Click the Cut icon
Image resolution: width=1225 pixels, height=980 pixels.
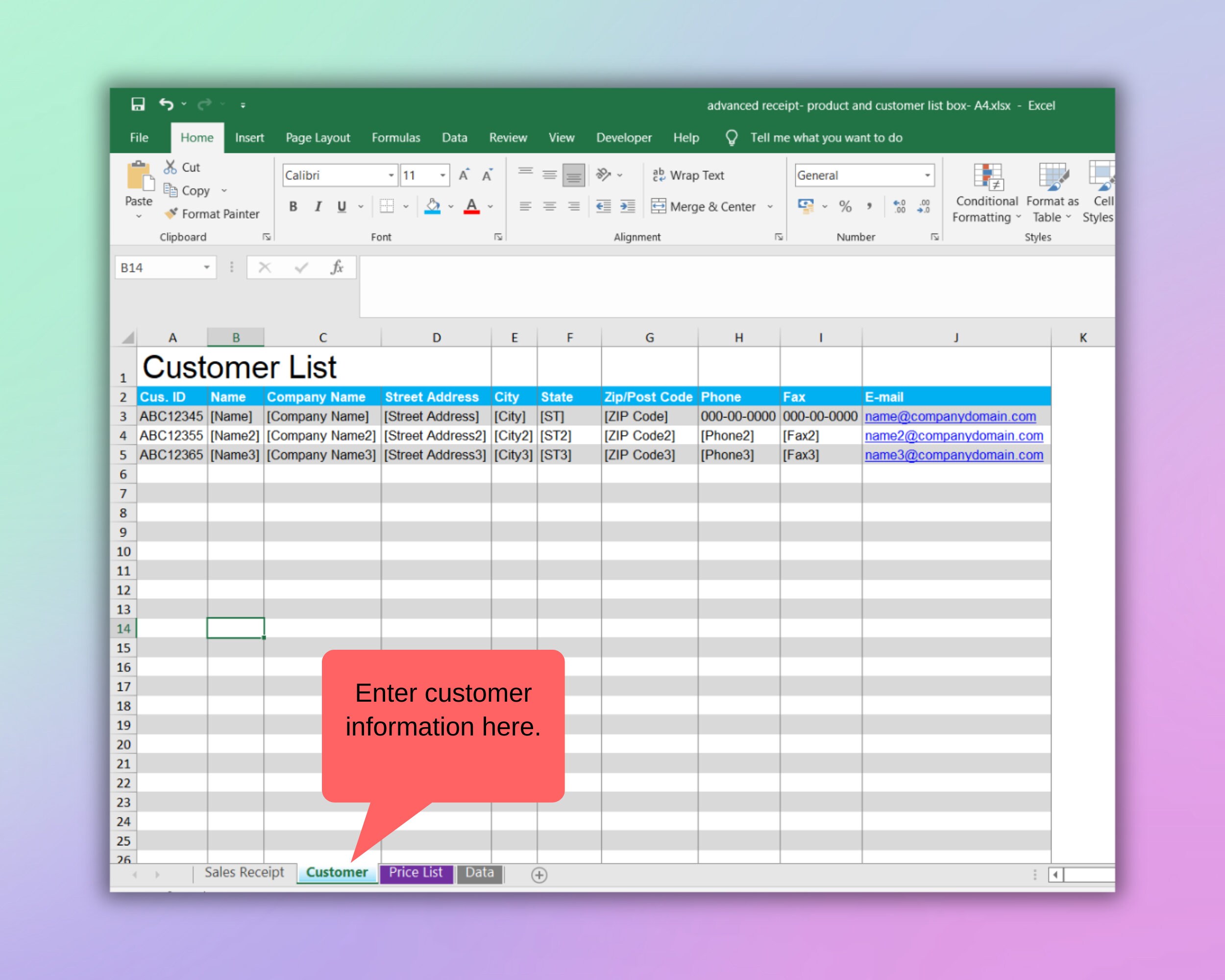pos(170,167)
